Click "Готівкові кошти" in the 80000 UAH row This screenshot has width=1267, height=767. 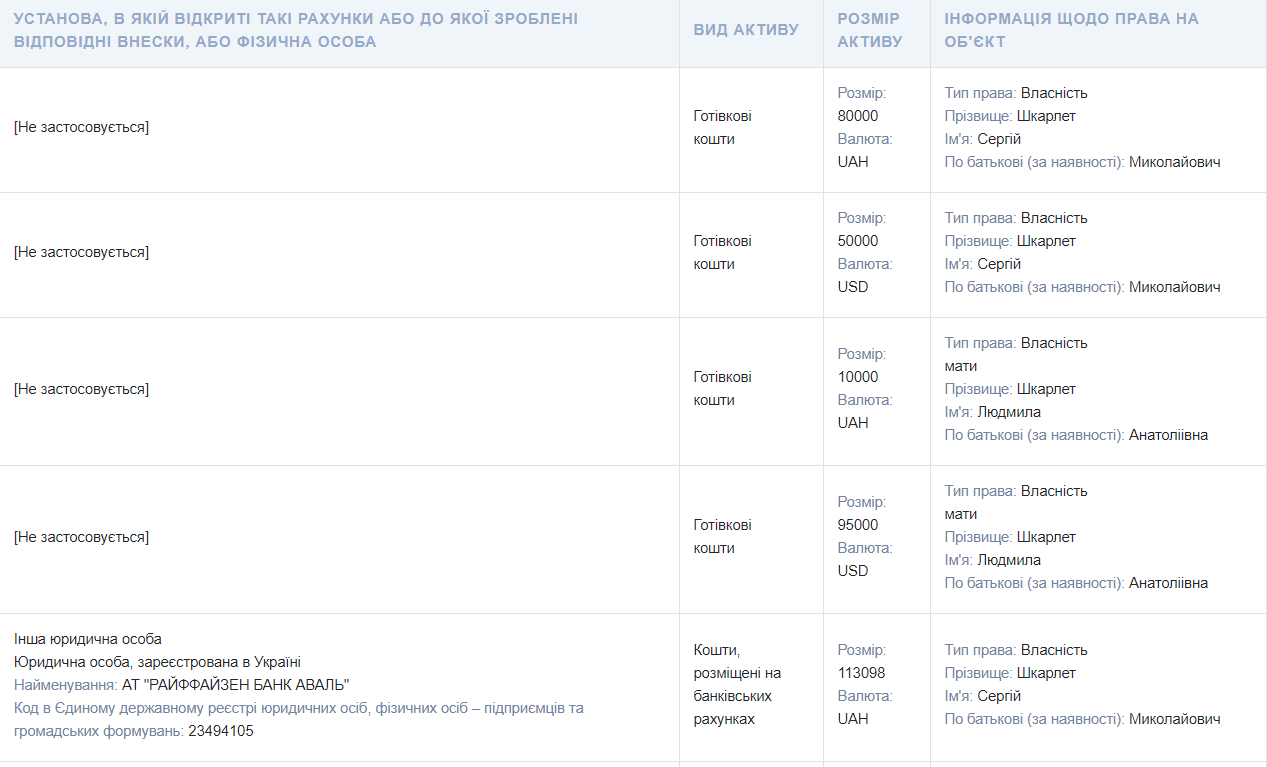(x=722, y=127)
